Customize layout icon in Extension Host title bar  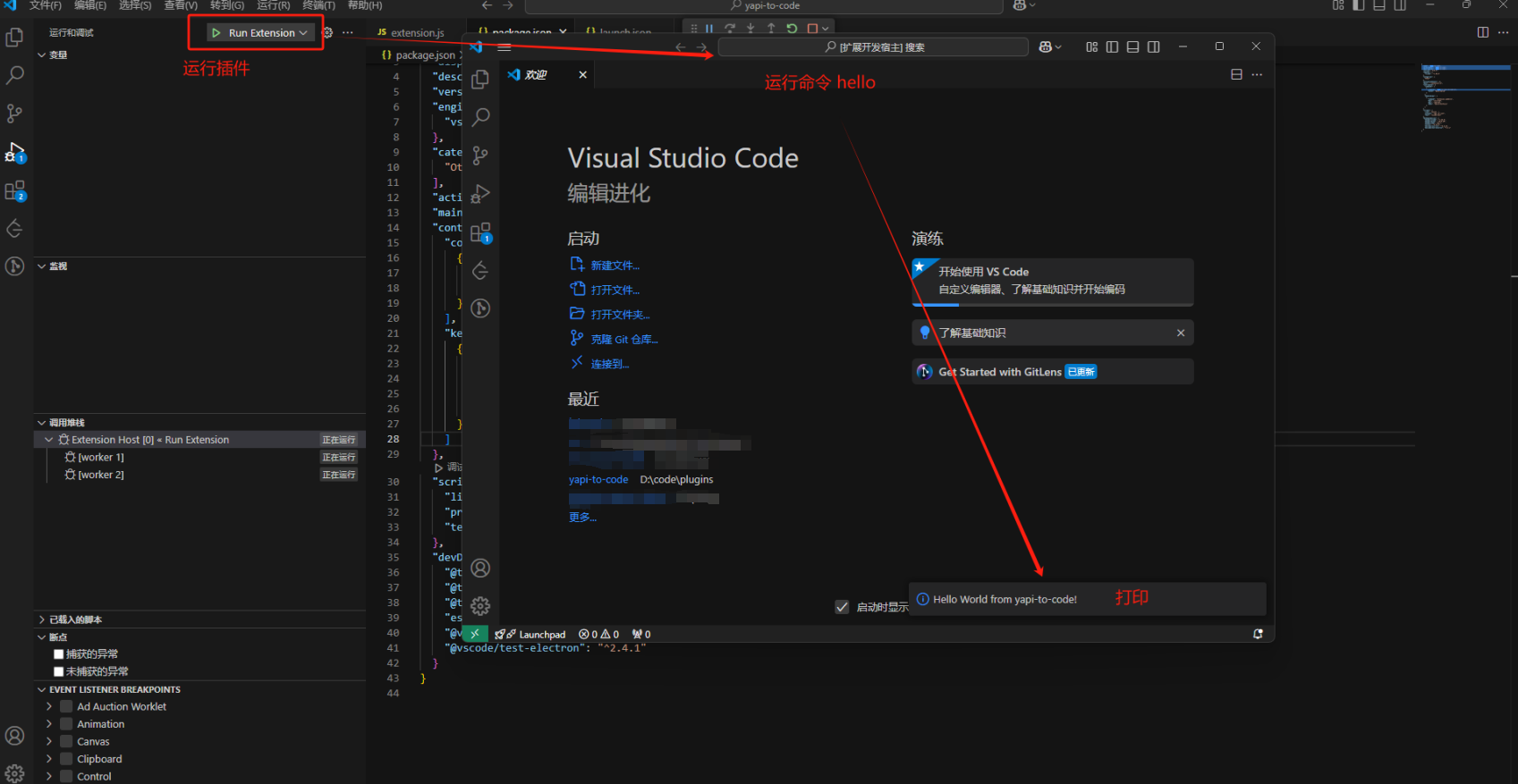pyautogui.click(x=1091, y=47)
